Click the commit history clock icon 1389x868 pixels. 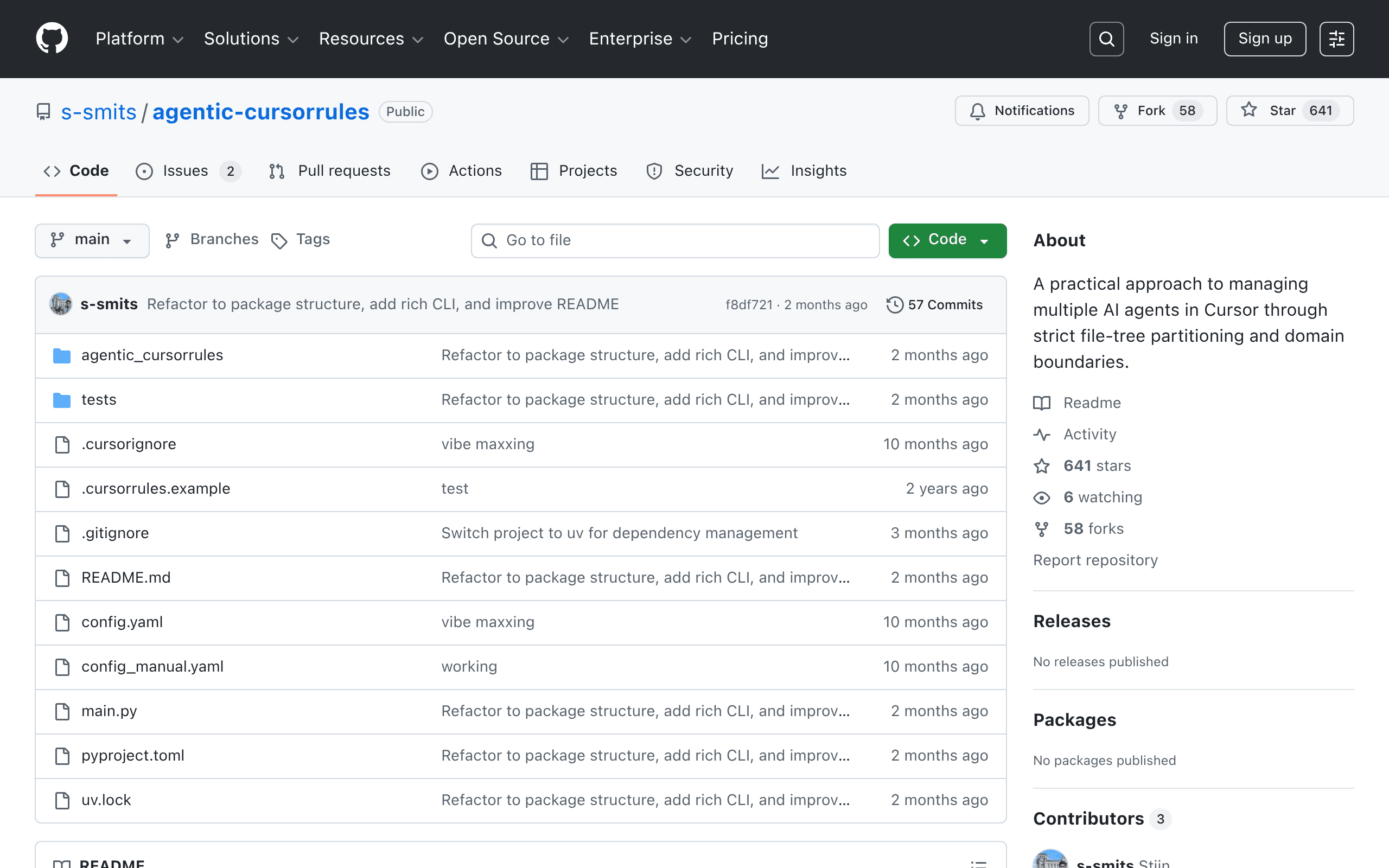pos(895,305)
